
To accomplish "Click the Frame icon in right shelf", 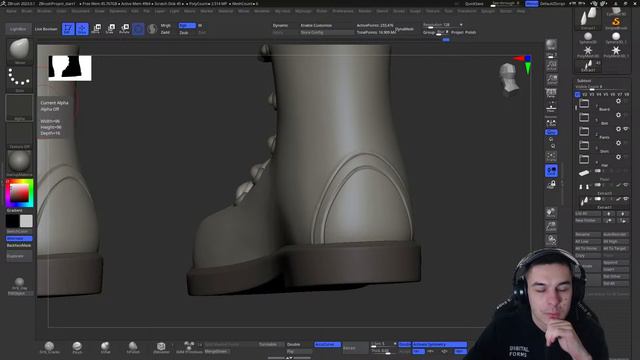I will (551, 157).
